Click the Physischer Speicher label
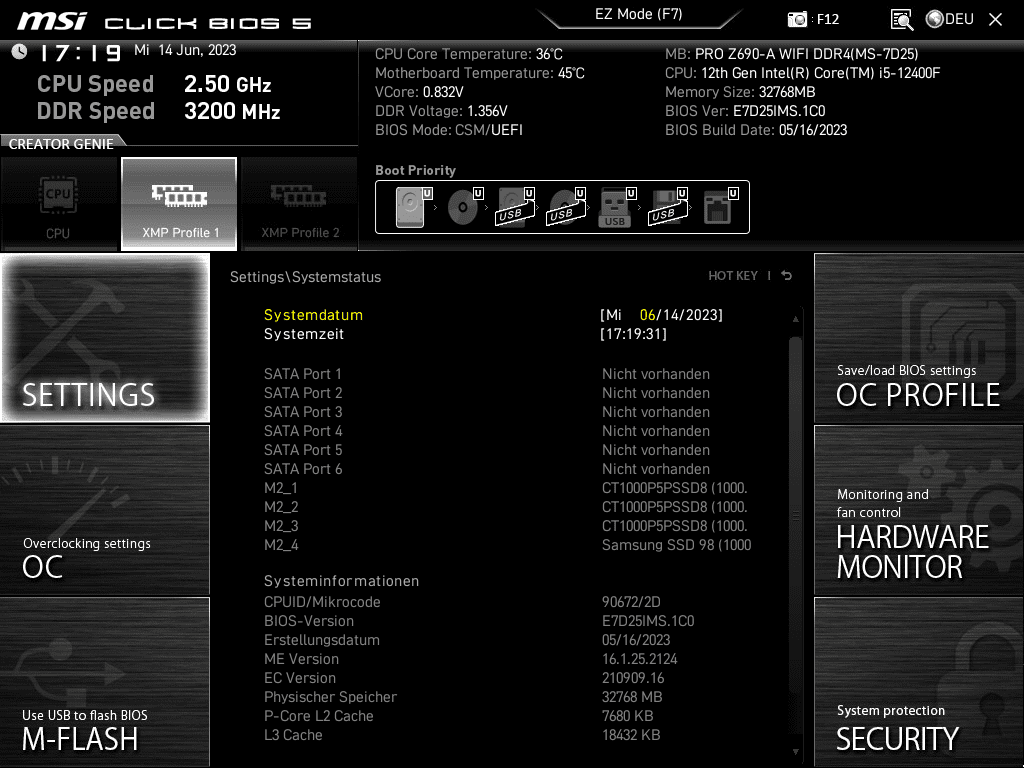 pyautogui.click(x=330, y=697)
